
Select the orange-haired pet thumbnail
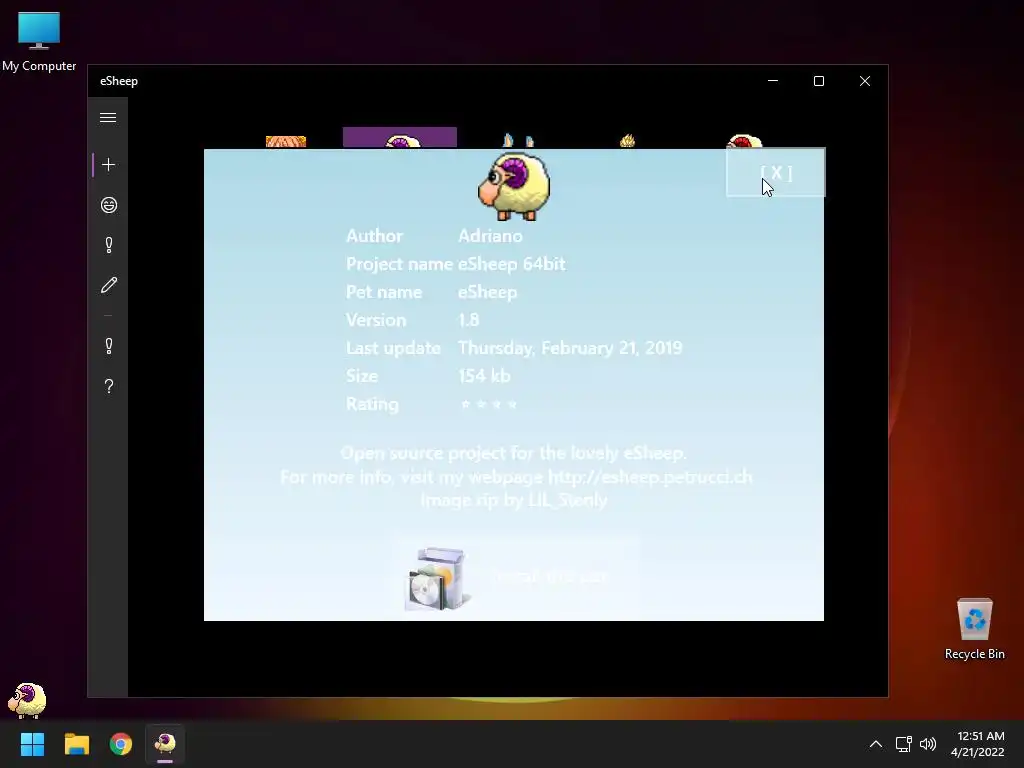(x=286, y=141)
